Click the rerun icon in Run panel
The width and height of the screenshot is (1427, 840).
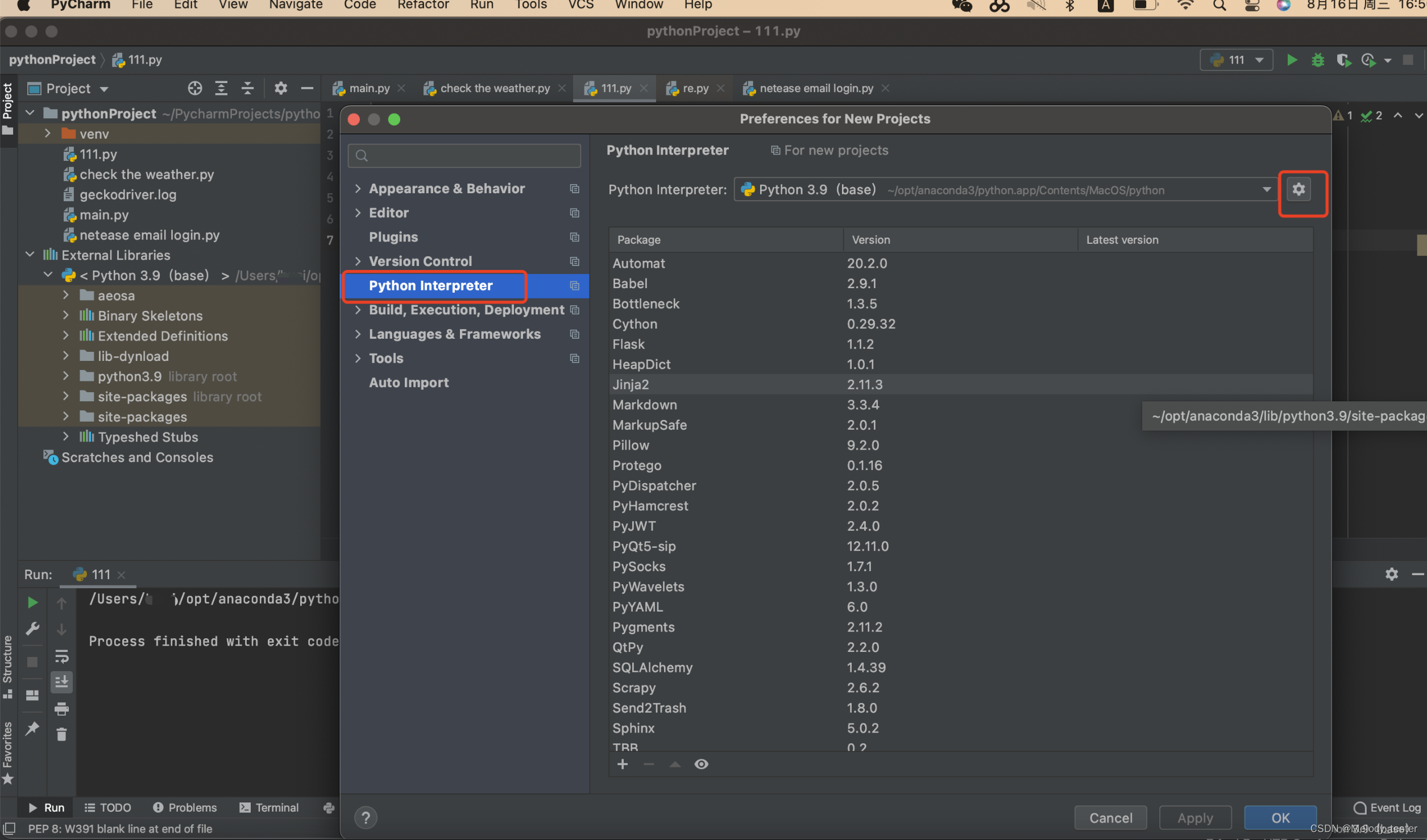(32, 602)
